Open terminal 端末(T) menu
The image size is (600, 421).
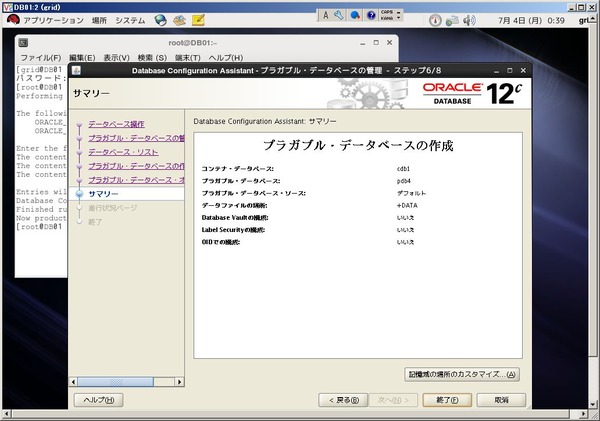(188, 57)
